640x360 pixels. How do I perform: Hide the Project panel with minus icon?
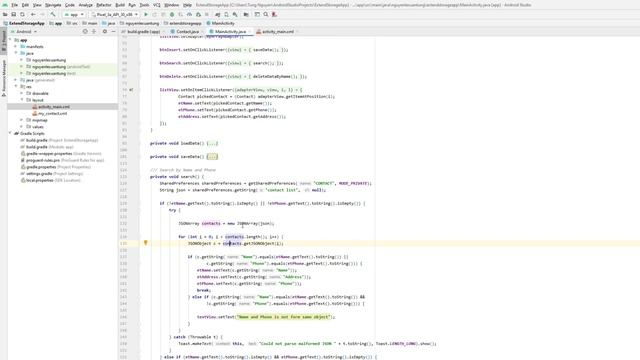pos(113,31)
